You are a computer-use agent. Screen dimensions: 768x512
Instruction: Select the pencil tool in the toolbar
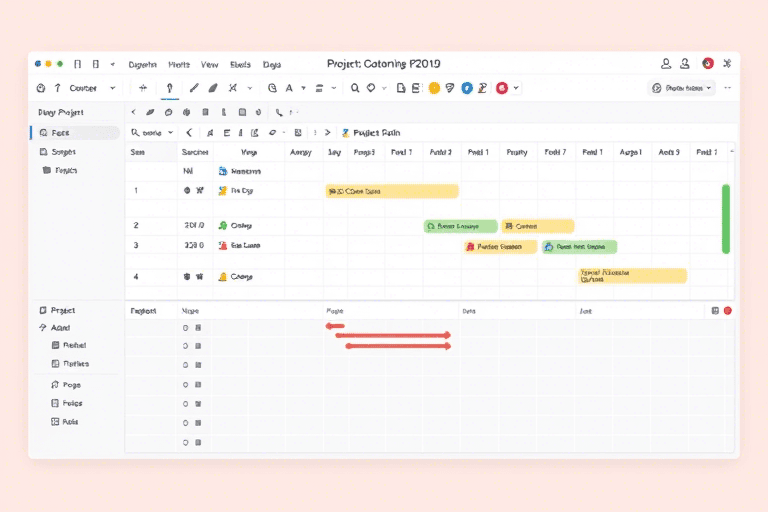click(x=194, y=88)
